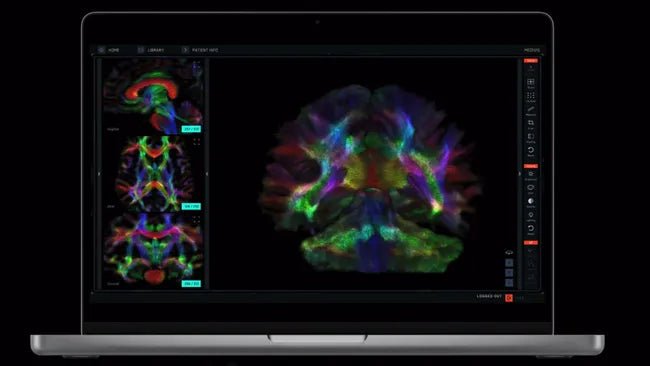Select the coronal brain slice thumbnail
Screen dimensions: 650x366
[153, 250]
